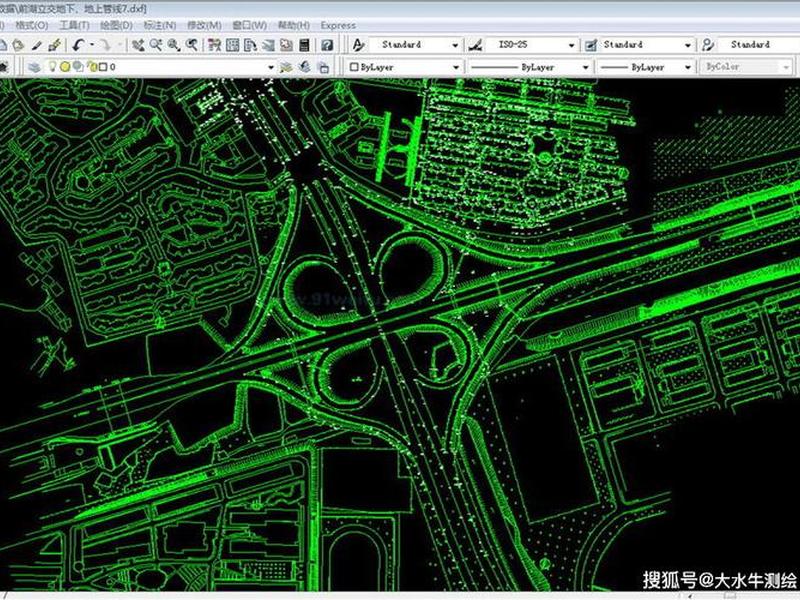
Task: Click the Dimension Style icon
Action: click(475, 45)
